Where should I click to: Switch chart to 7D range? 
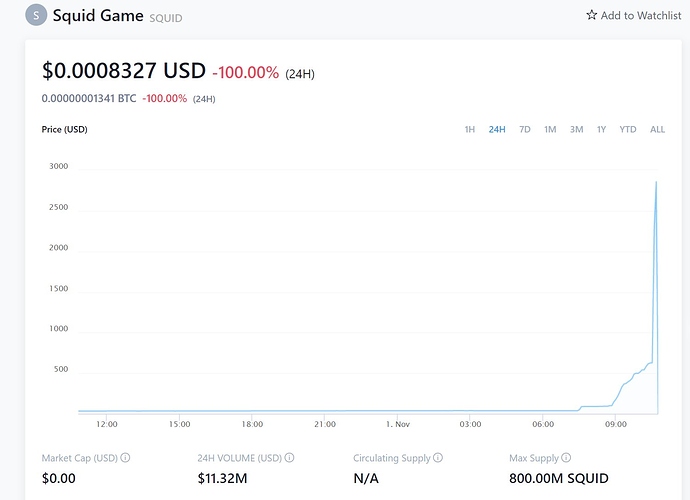coord(525,129)
